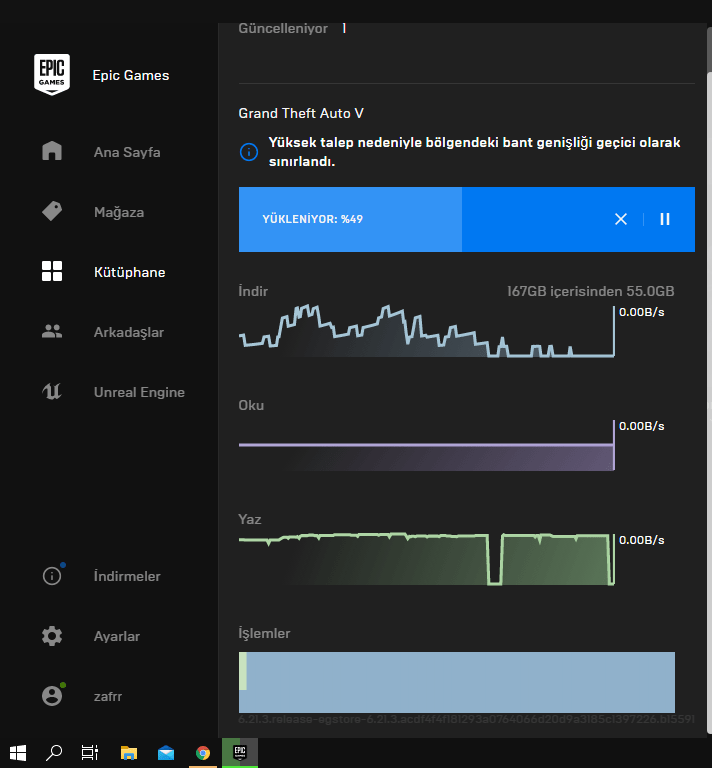
Task: Click the Mağaza store tag icon
Action: tap(52, 212)
